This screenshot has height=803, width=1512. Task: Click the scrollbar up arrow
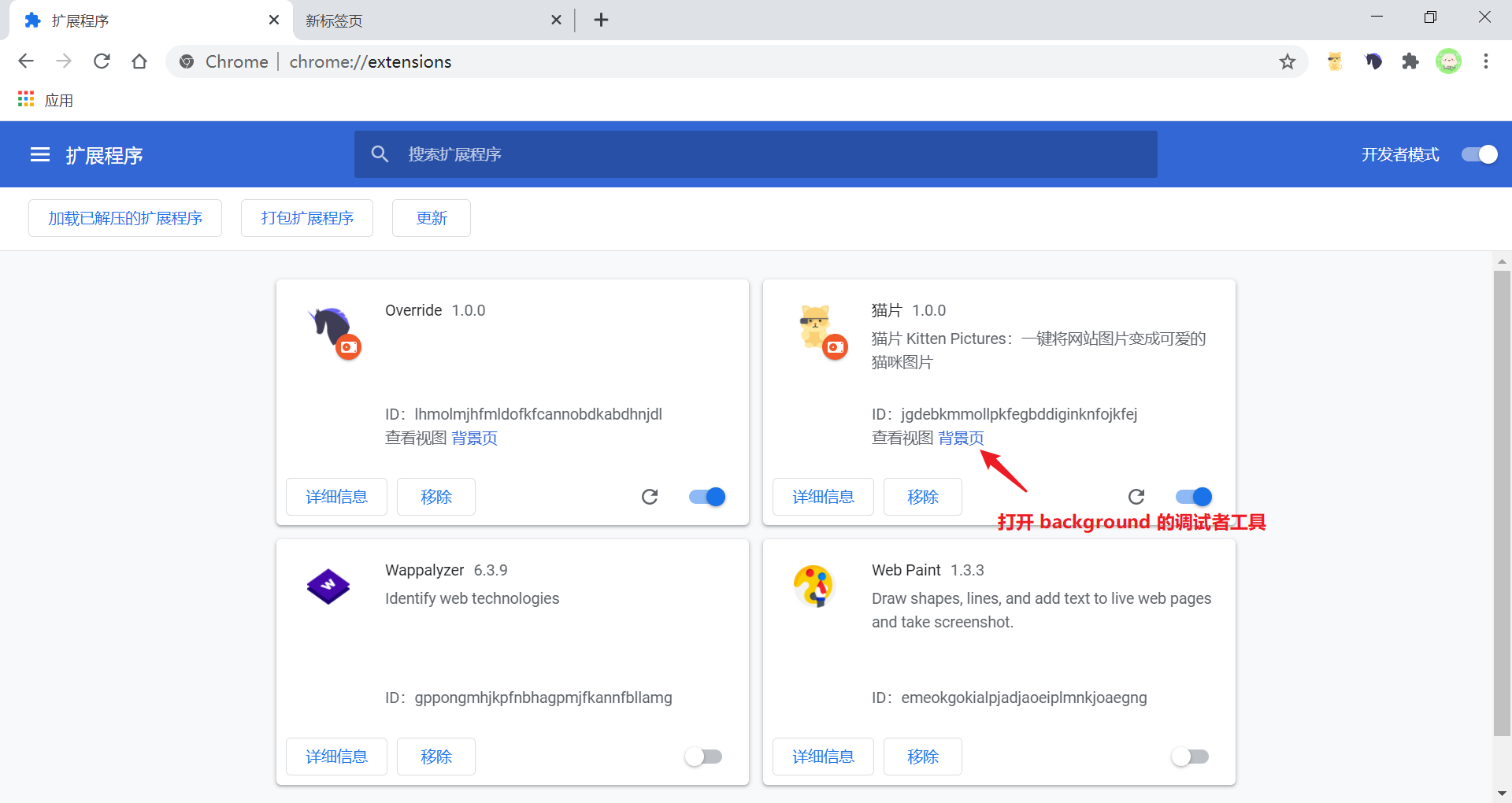coord(1502,261)
